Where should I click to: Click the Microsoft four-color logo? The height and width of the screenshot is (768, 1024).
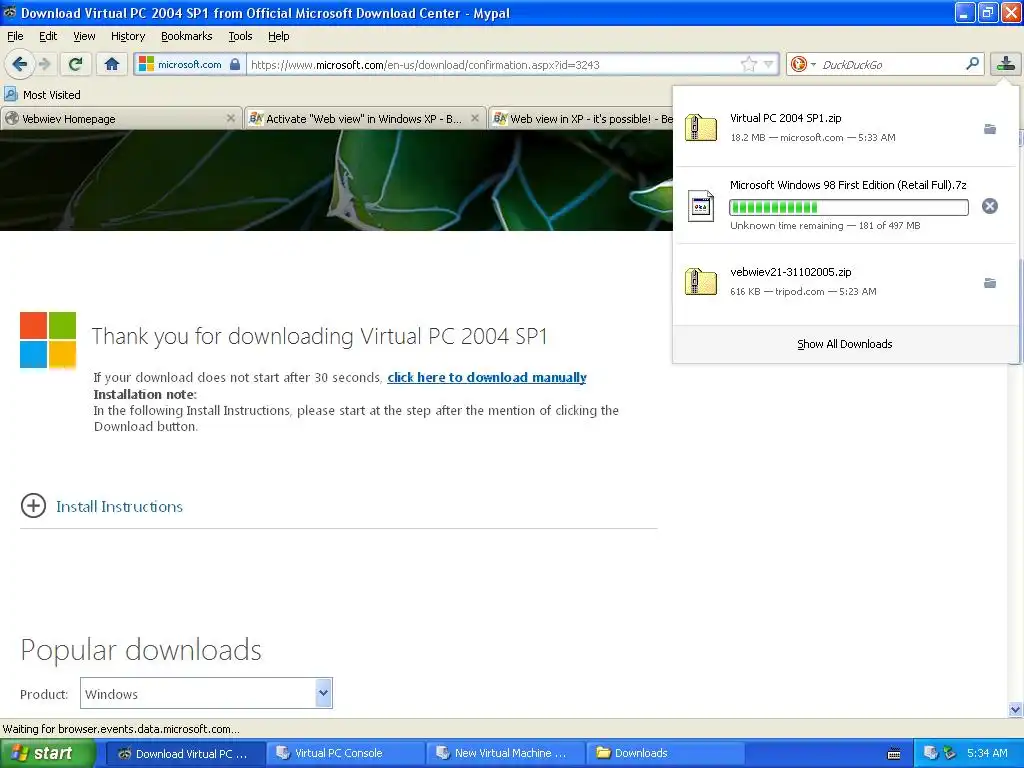[x=48, y=340]
